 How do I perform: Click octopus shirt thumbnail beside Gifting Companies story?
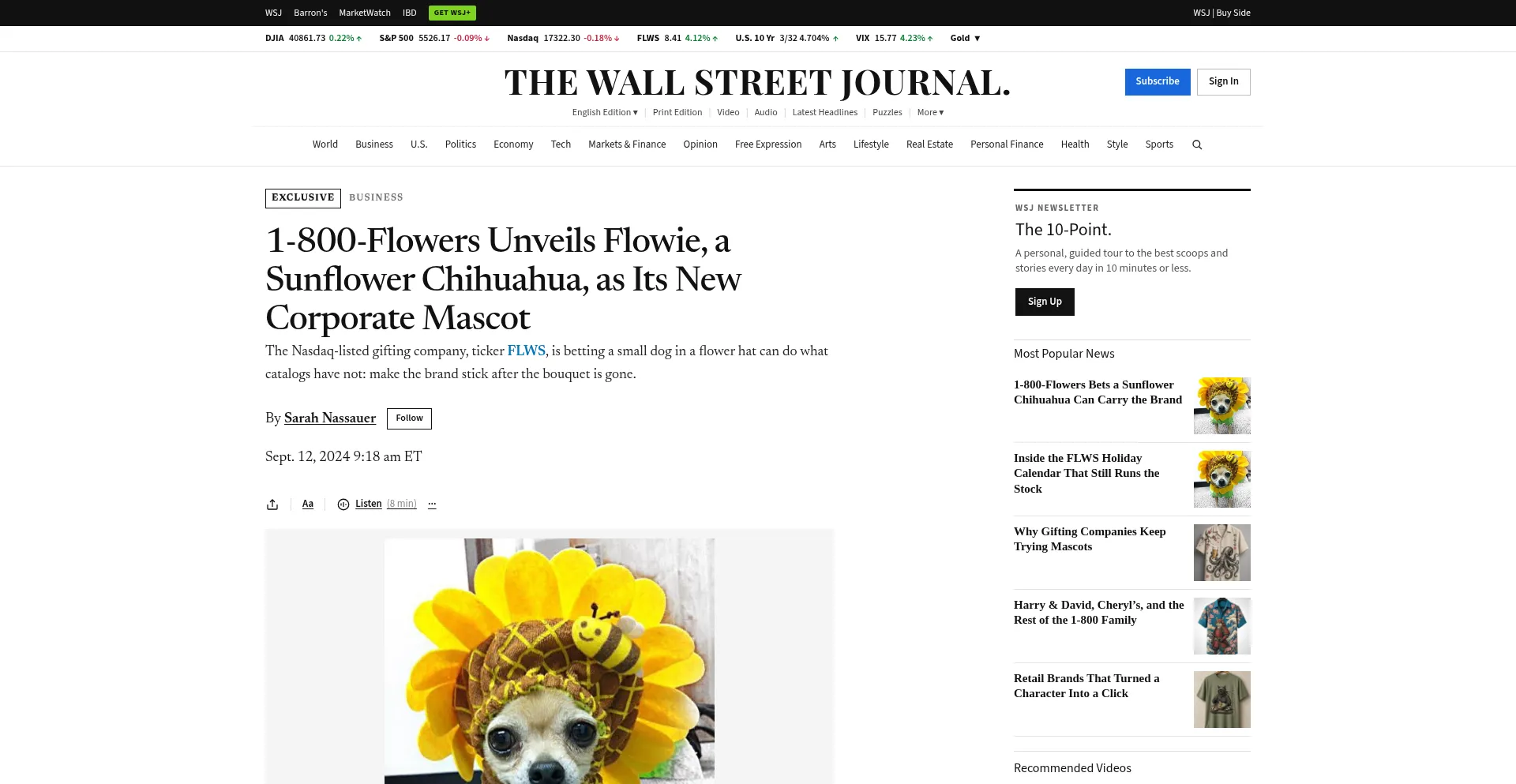tap(1222, 553)
